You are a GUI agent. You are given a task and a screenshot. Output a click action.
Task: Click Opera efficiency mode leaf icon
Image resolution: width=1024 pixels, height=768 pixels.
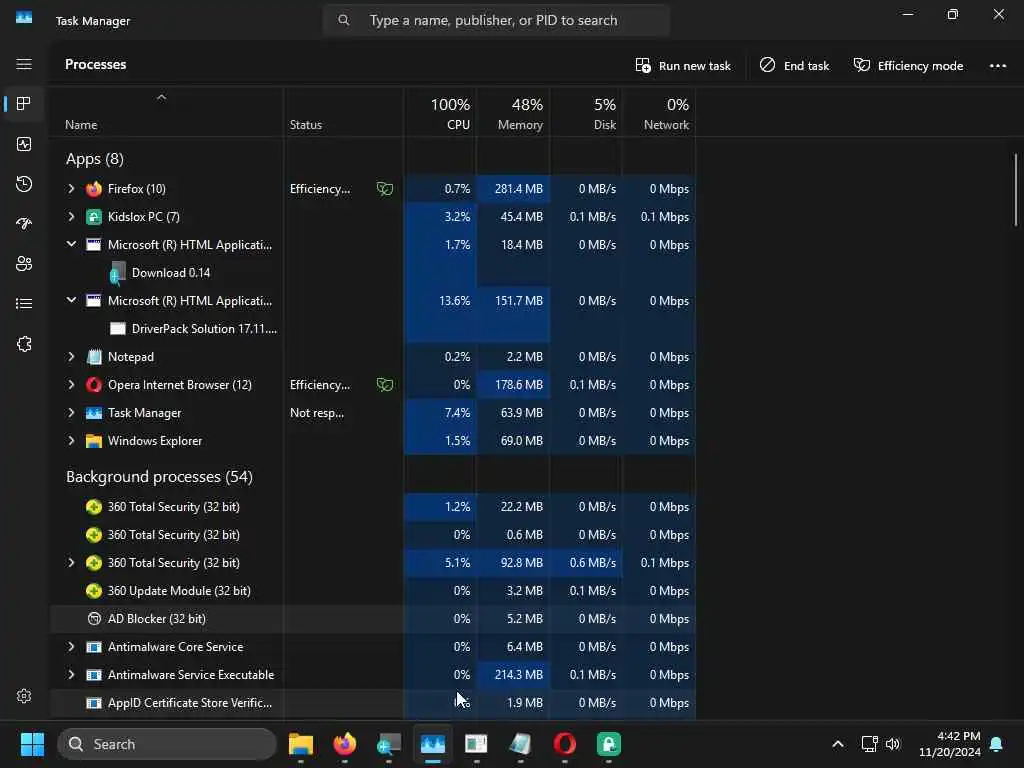[385, 385]
